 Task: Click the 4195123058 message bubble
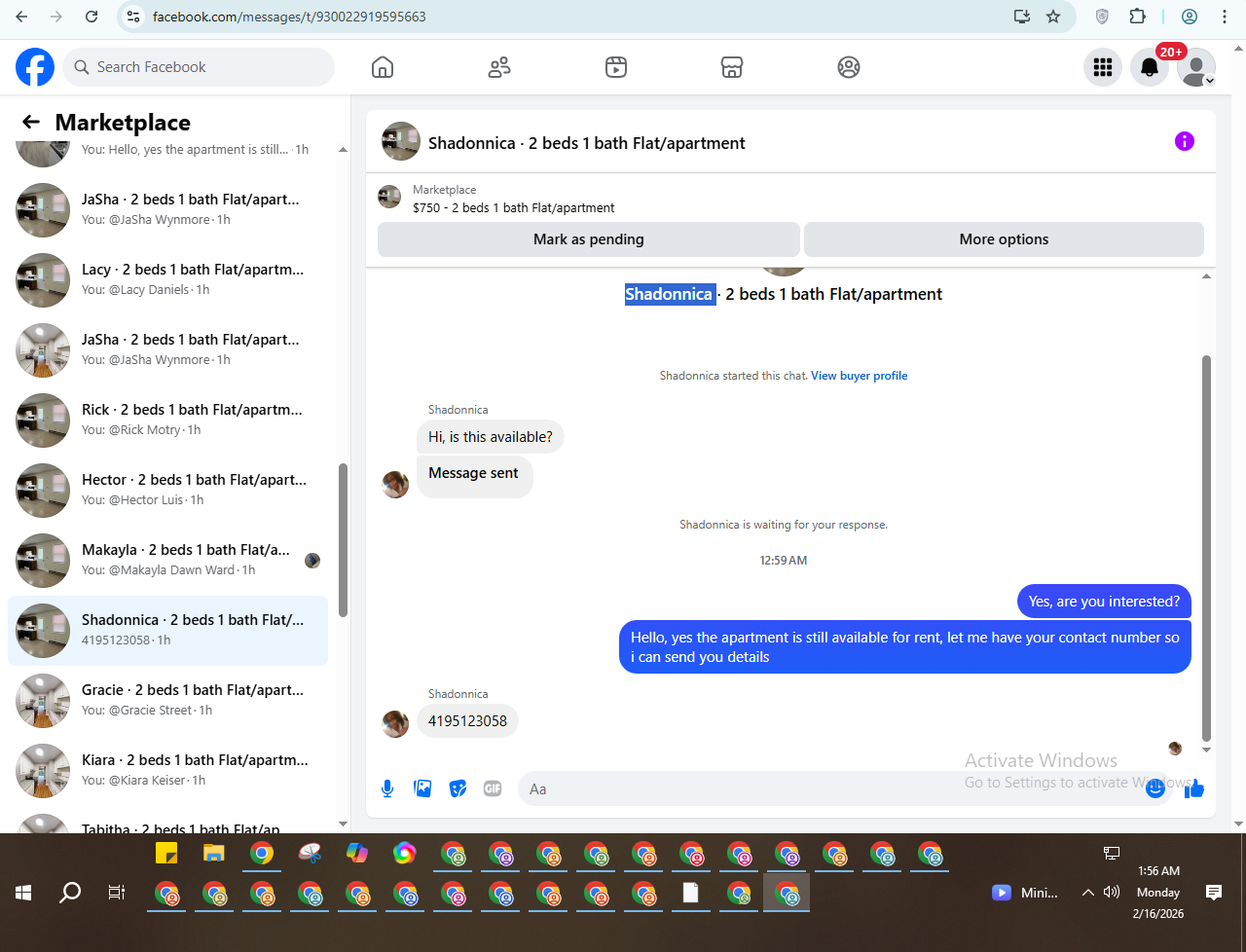pyautogui.click(x=467, y=721)
